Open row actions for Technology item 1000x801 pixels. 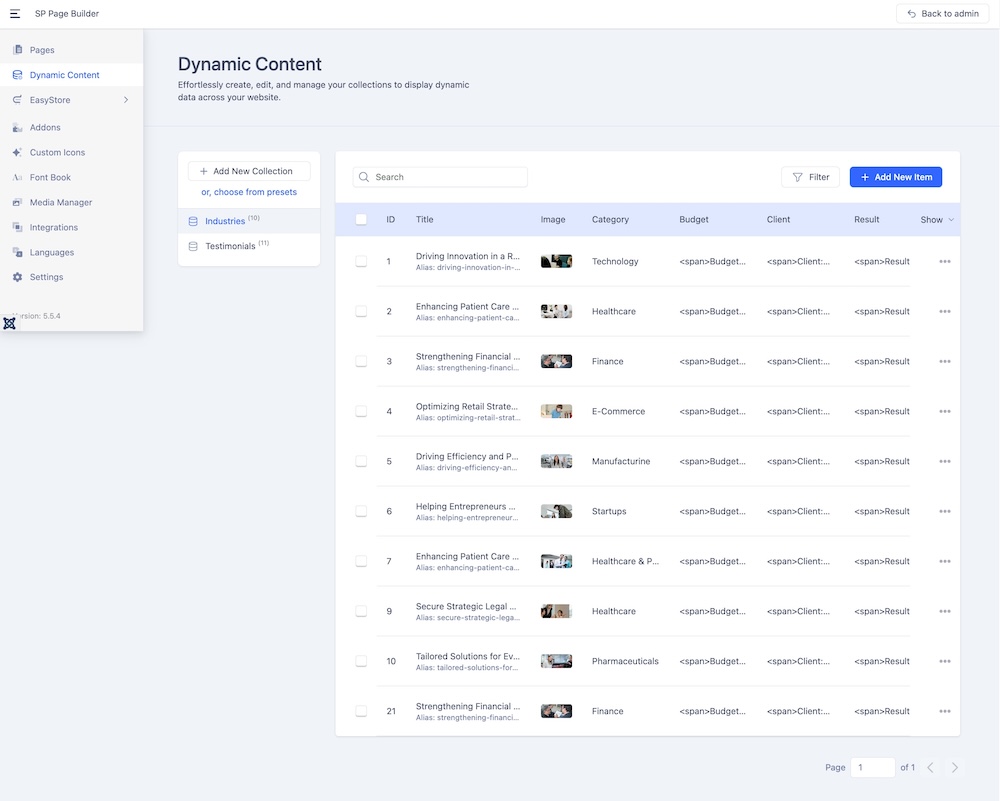click(x=944, y=262)
